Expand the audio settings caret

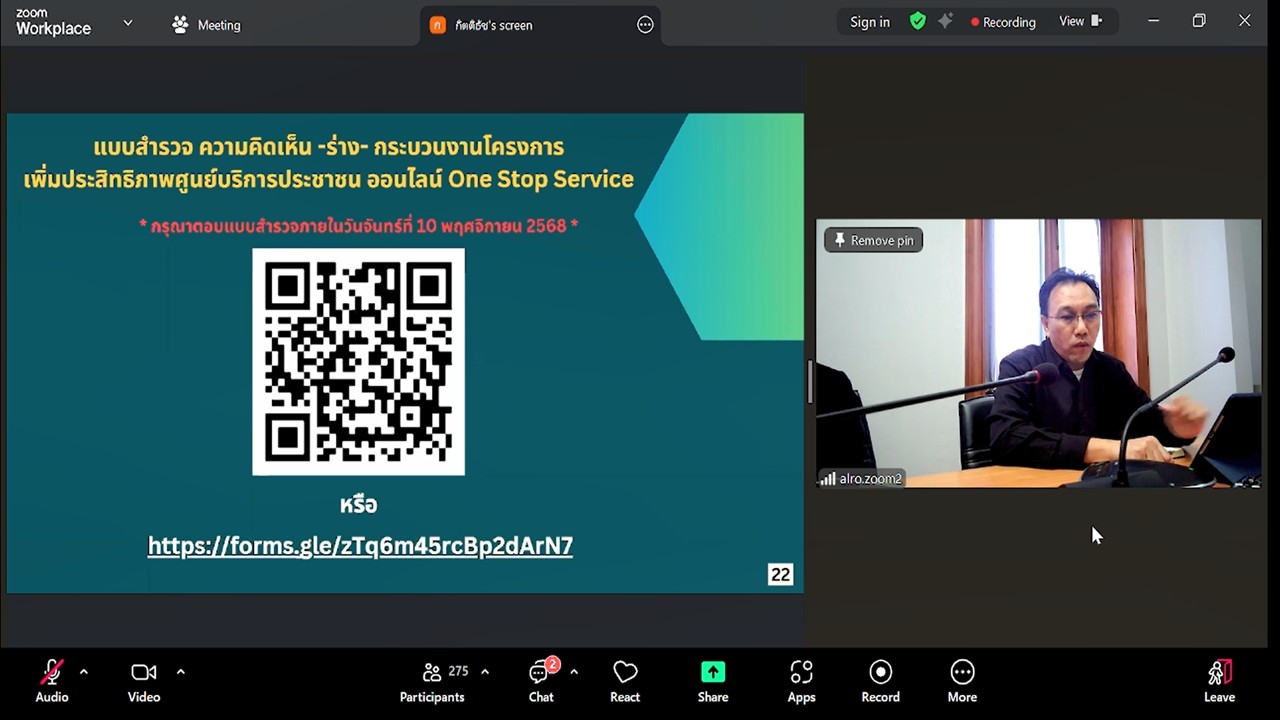point(84,672)
